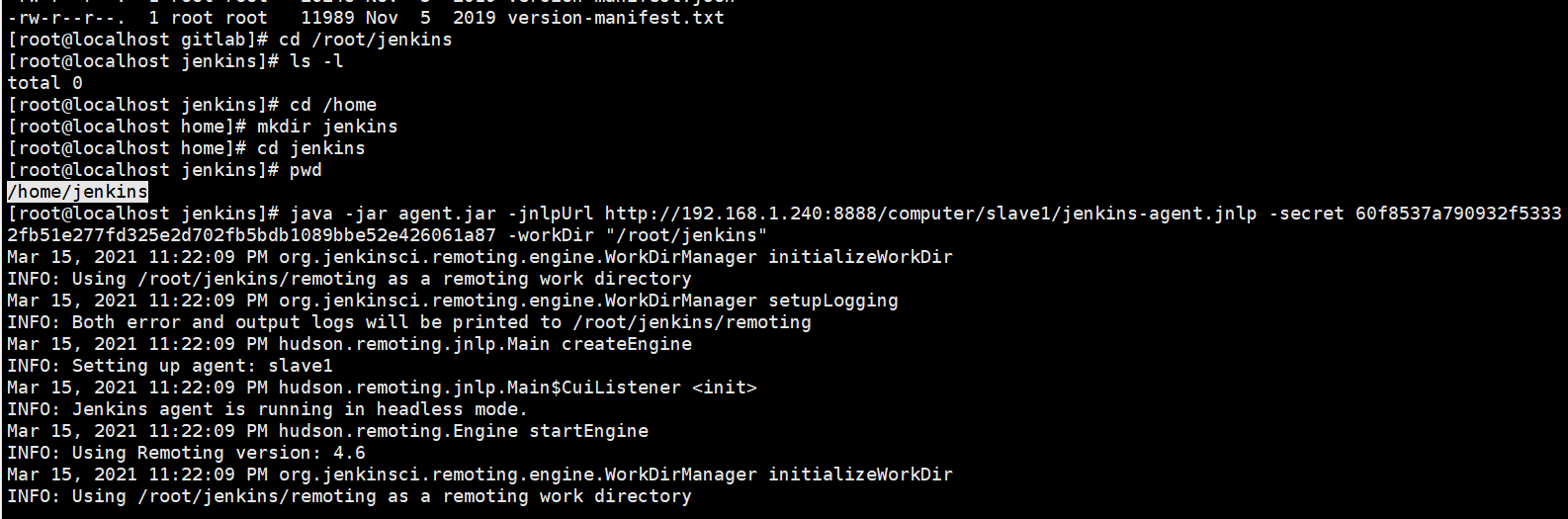
Task: Click the highlighted /home/jenkins output text
Action: tap(78, 192)
